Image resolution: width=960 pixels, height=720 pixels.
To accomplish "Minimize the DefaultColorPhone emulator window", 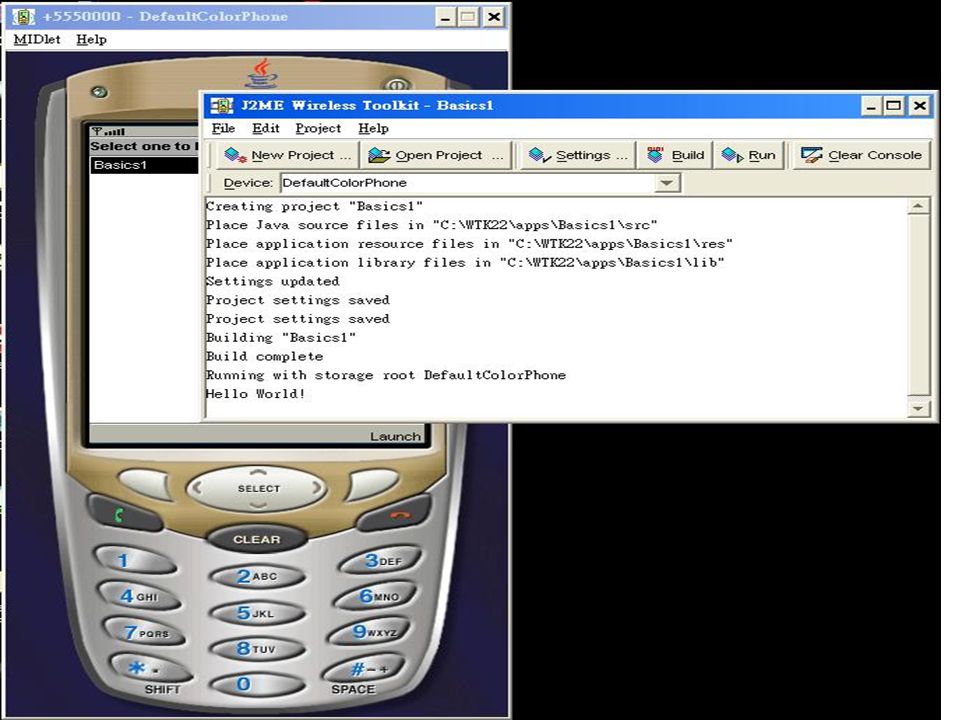I will point(446,17).
